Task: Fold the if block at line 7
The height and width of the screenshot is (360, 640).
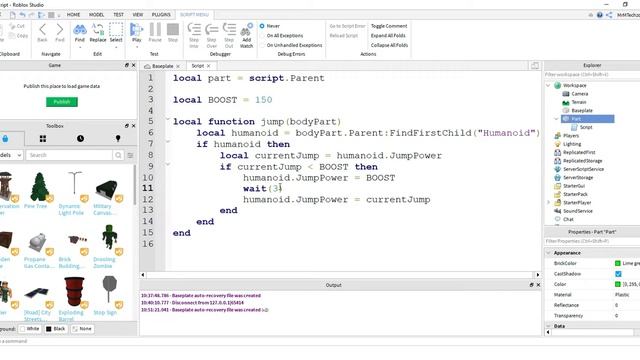Action: pos(167,142)
